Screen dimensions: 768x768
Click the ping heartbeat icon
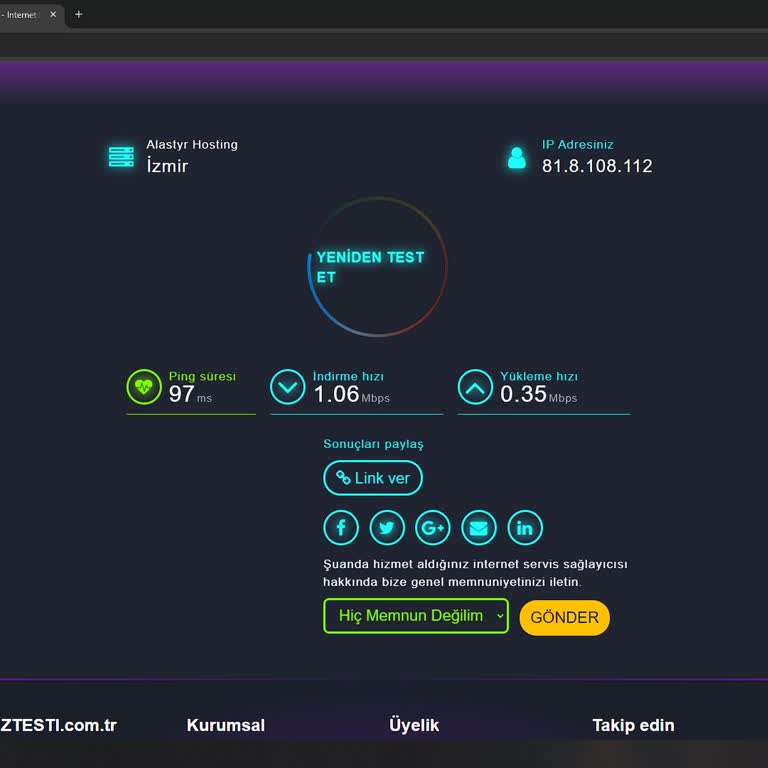coord(144,387)
